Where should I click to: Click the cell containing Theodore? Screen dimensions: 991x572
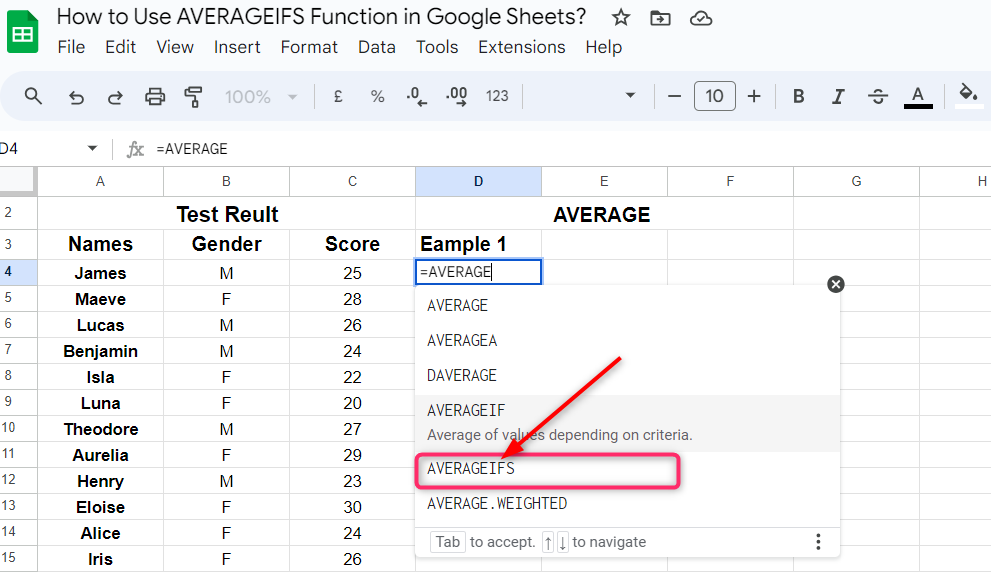point(100,429)
